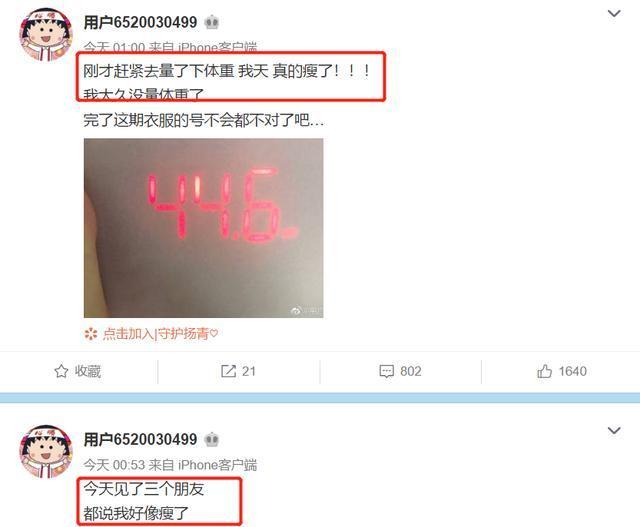Image resolution: width=640 pixels, height=527 pixels.
Task: Expand the first post's chevron menu
Action: click(x=614, y=13)
